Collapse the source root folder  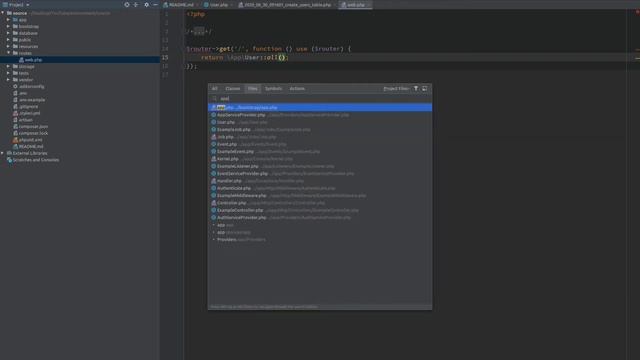click(x=3, y=13)
